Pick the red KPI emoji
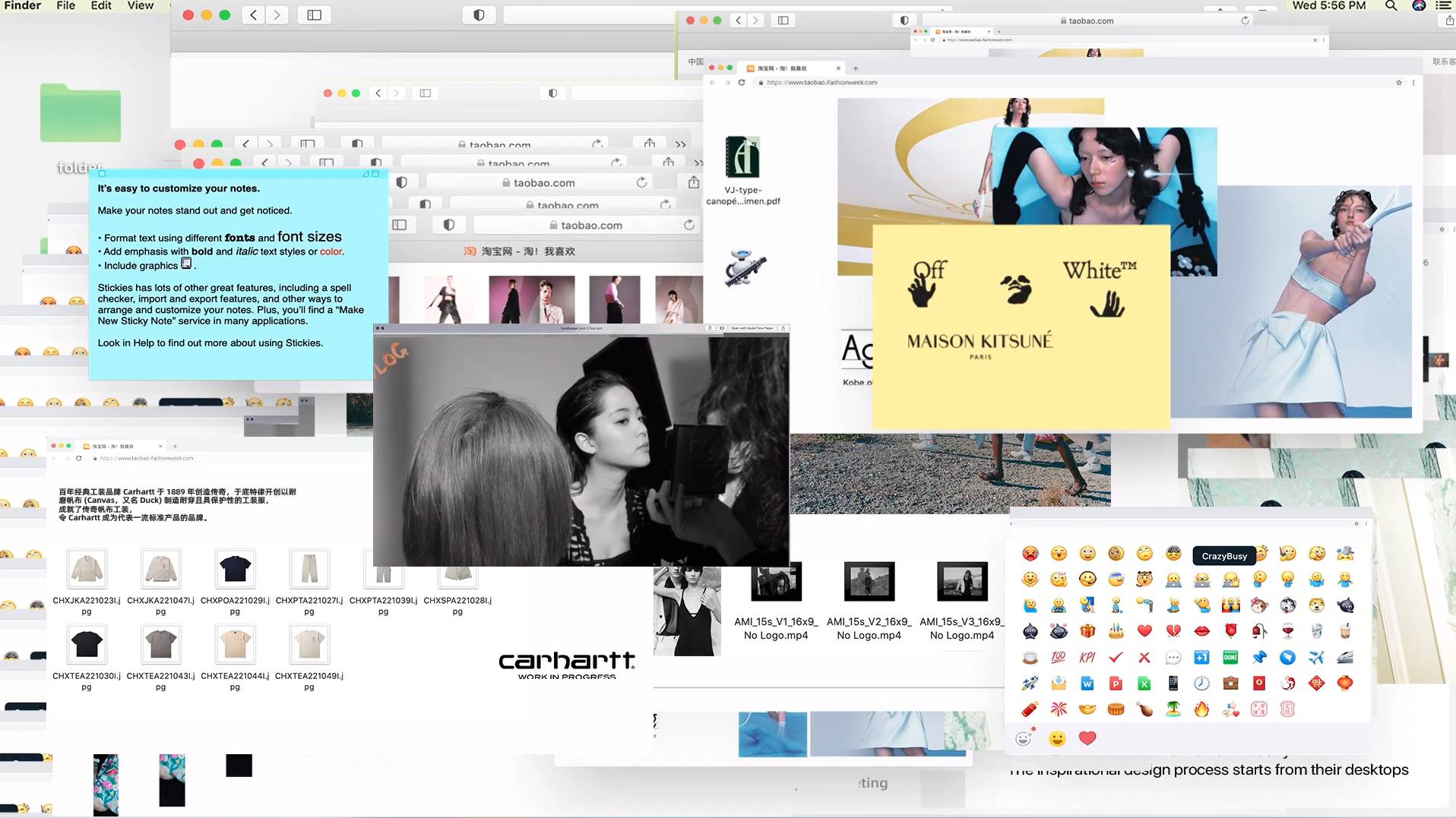Image resolution: width=1456 pixels, height=818 pixels. click(x=1087, y=658)
